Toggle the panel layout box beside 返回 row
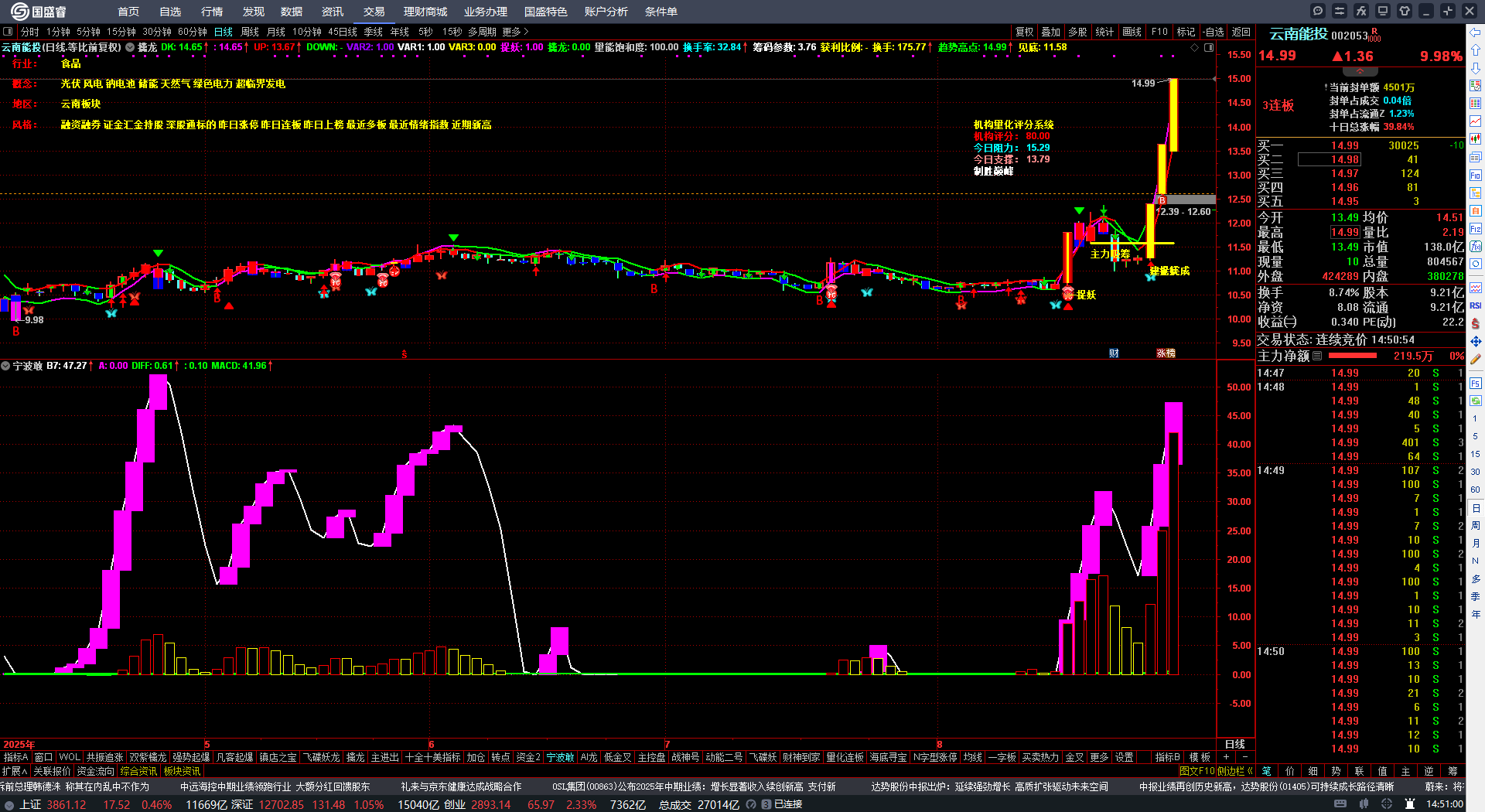1485x812 pixels. coord(1208,48)
